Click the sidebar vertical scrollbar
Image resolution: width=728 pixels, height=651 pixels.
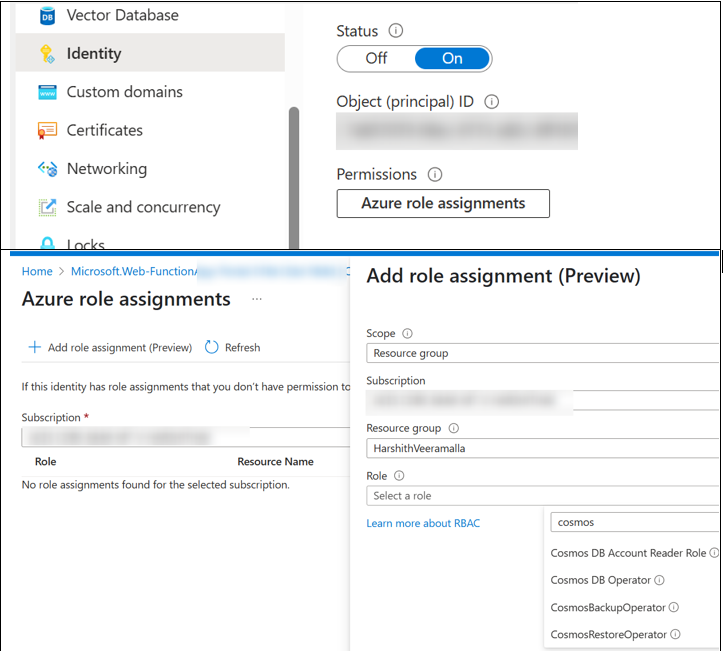[294, 178]
